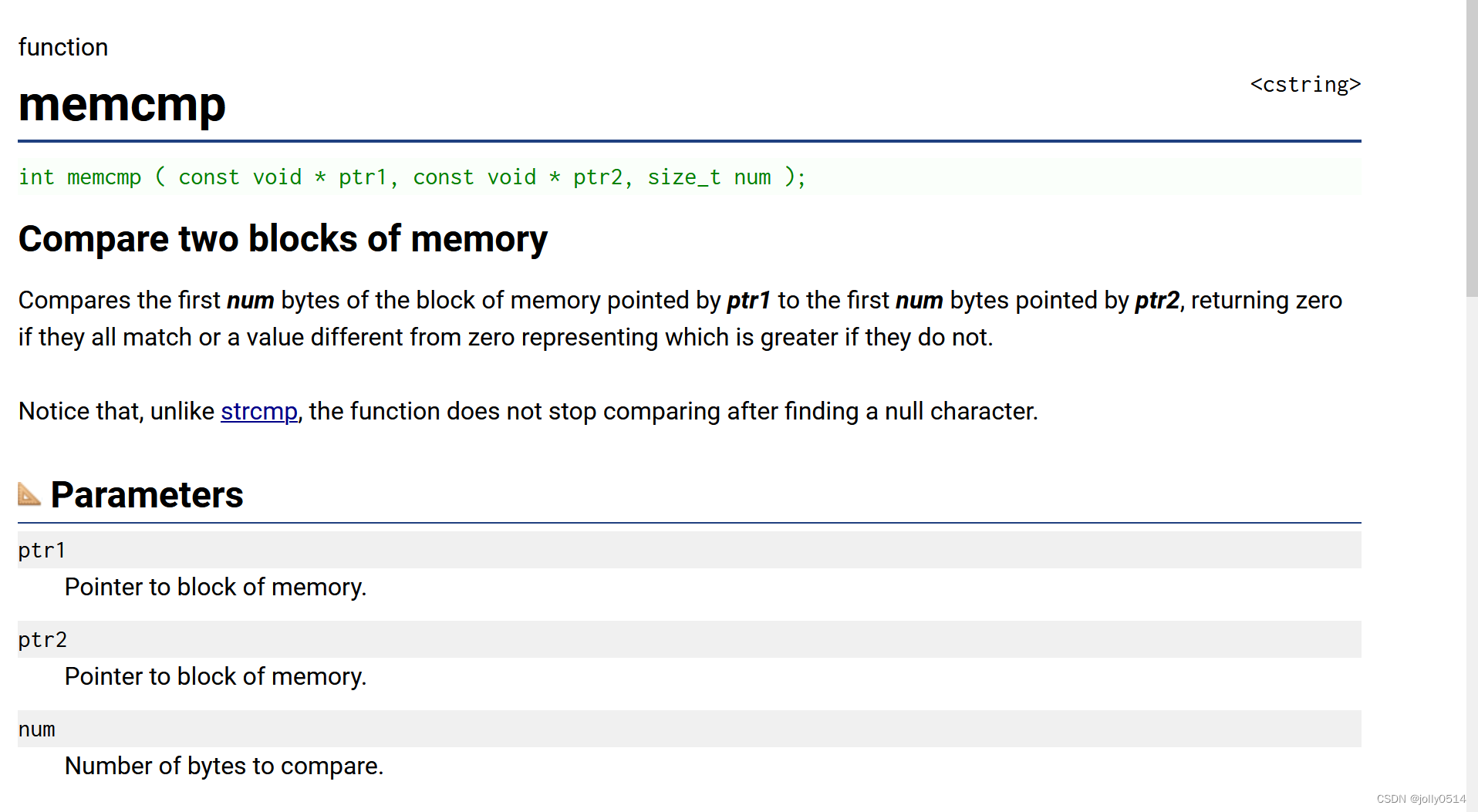Image resolution: width=1478 pixels, height=812 pixels.
Task: Select the "Compare two blocks of memory" heading
Action: pyautogui.click(x=282, y=238)
